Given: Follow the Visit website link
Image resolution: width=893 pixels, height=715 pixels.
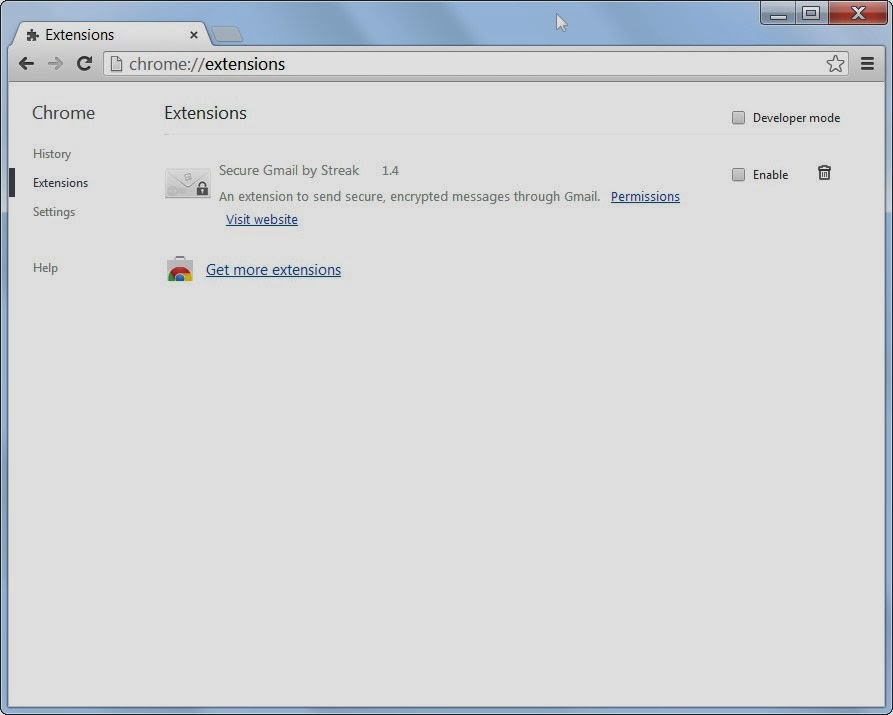Looking at the screenshot, I should pyautogui.click(x=261, y=219).
